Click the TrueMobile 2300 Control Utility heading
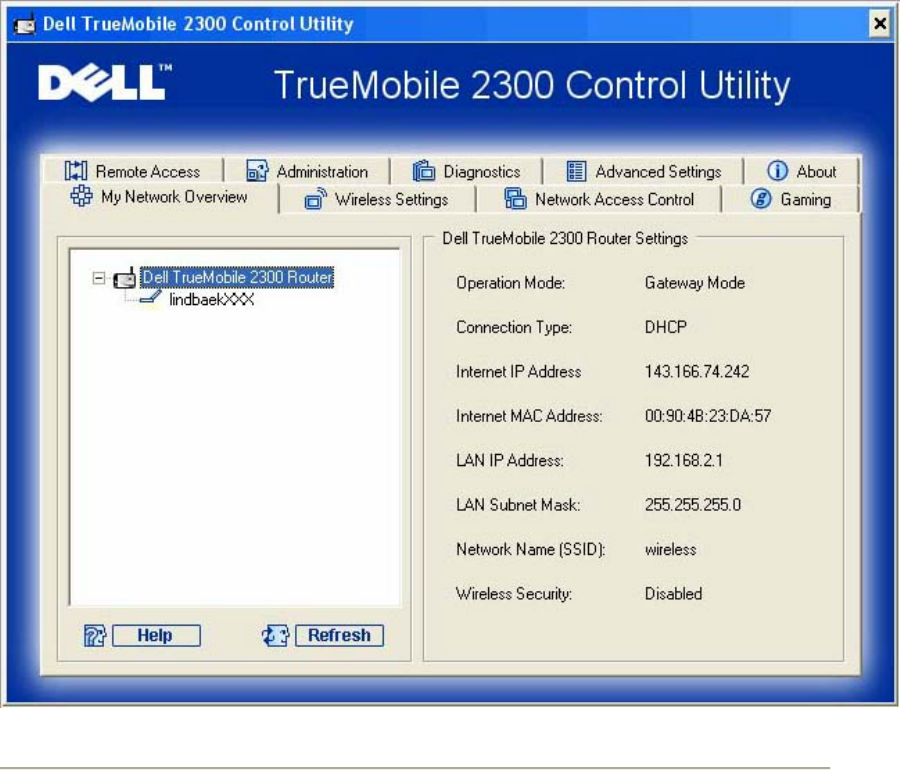 pos(532,85)
